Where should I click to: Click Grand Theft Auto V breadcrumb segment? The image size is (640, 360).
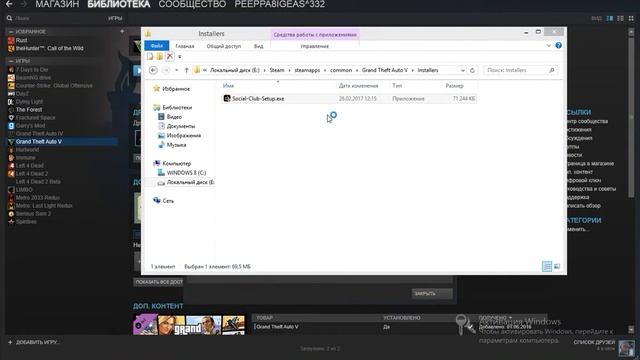(x=384, y=70)
